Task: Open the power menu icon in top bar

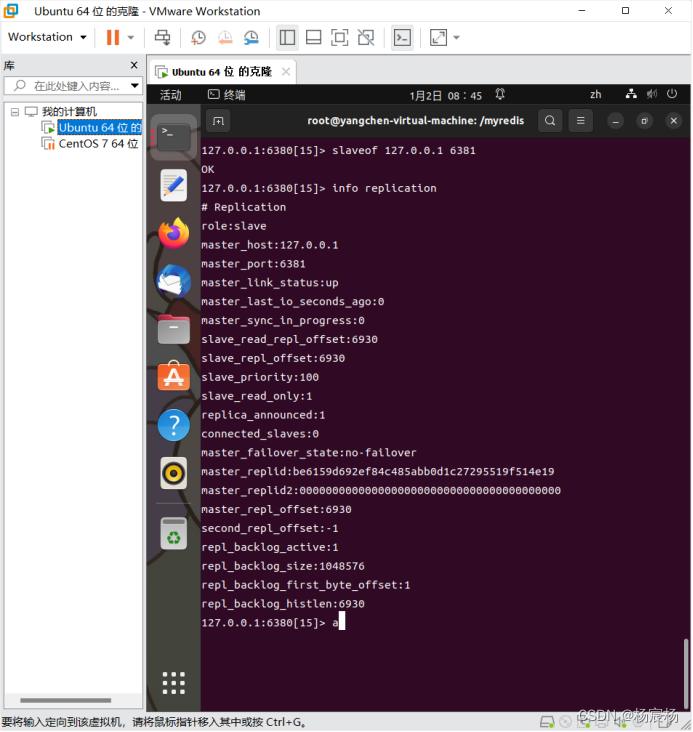Action: pyautogui.click(x=672, y=94)
